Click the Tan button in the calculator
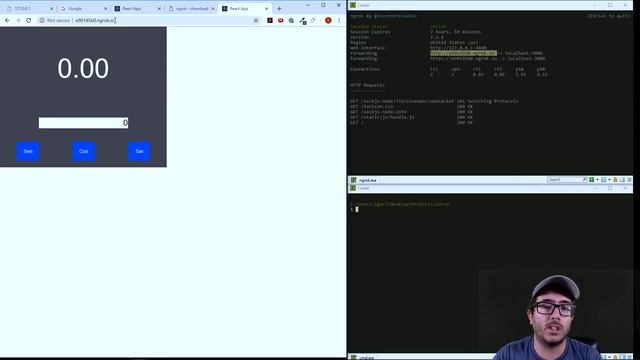The height and width of the screenshot is (360, 640). [x=139, y=151]
